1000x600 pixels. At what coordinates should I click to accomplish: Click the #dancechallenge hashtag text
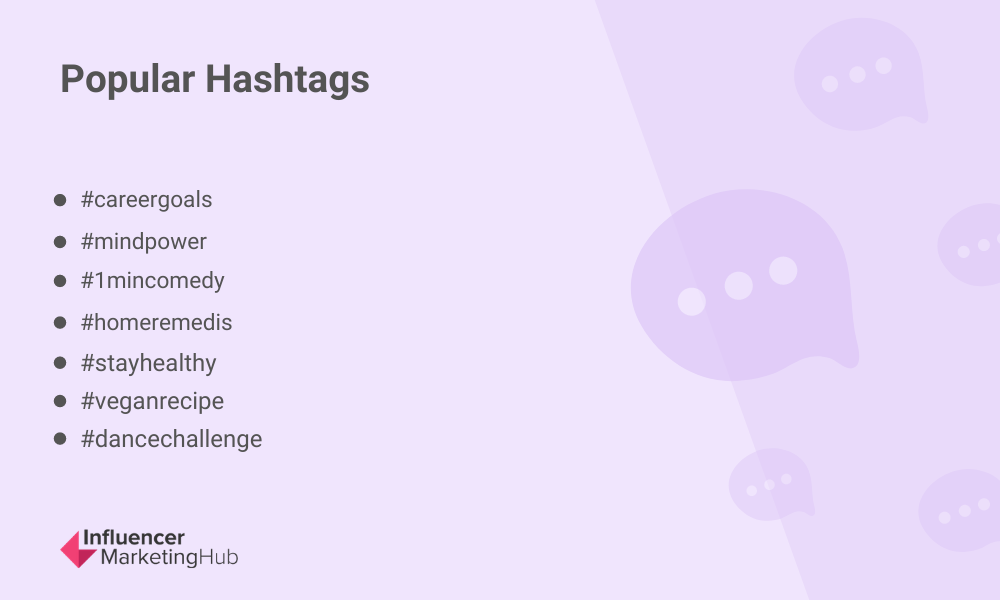point(172,439)
